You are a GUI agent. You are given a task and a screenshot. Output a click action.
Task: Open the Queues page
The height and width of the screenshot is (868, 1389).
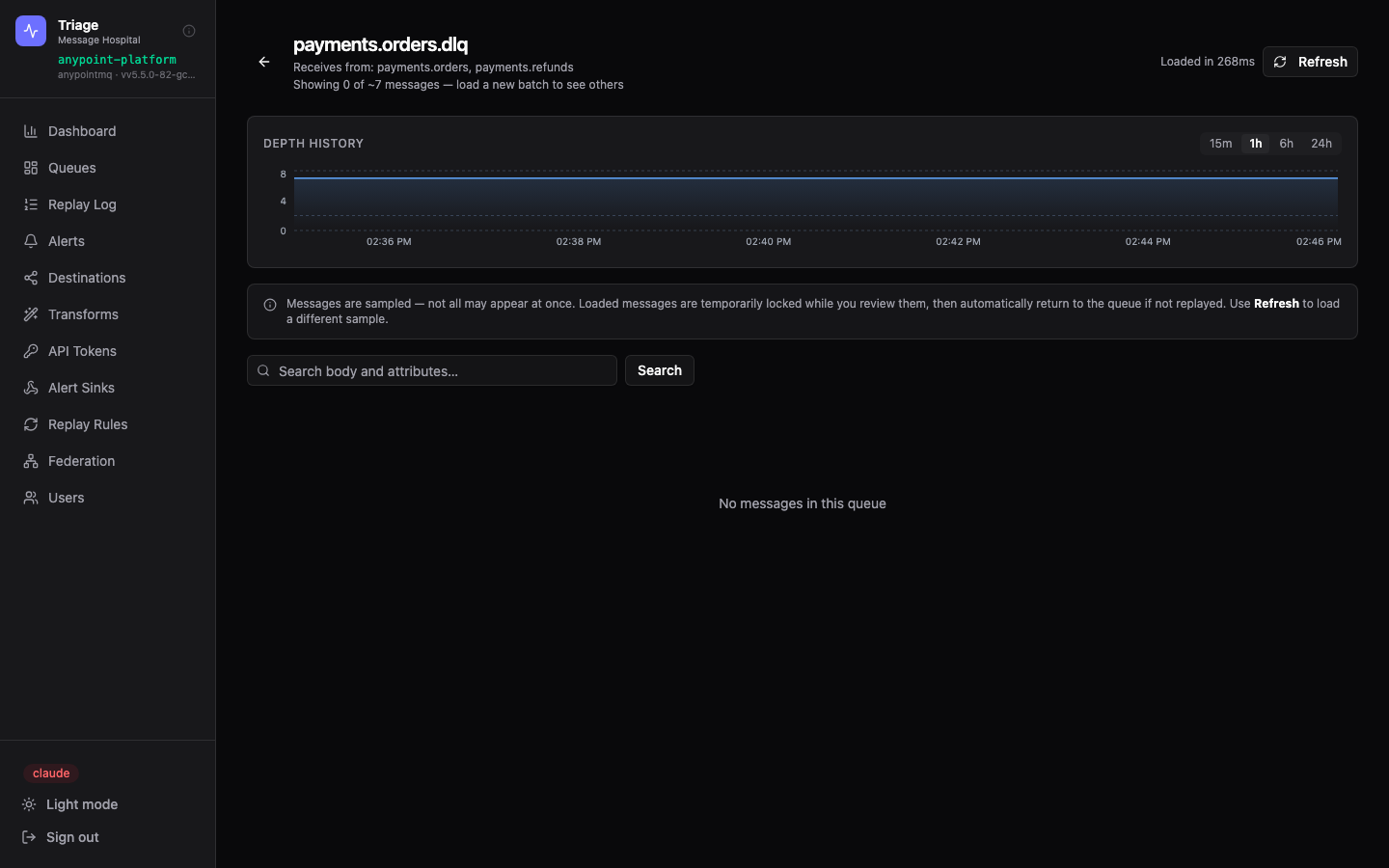click(107, 168)
